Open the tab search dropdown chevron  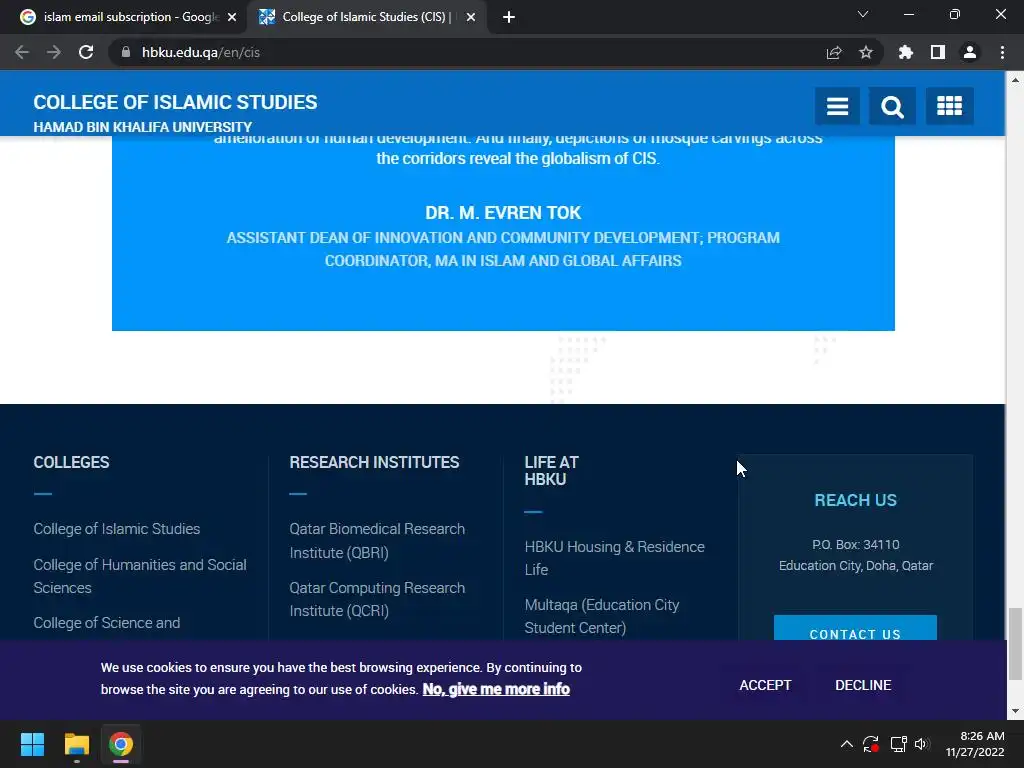(863, 14)
